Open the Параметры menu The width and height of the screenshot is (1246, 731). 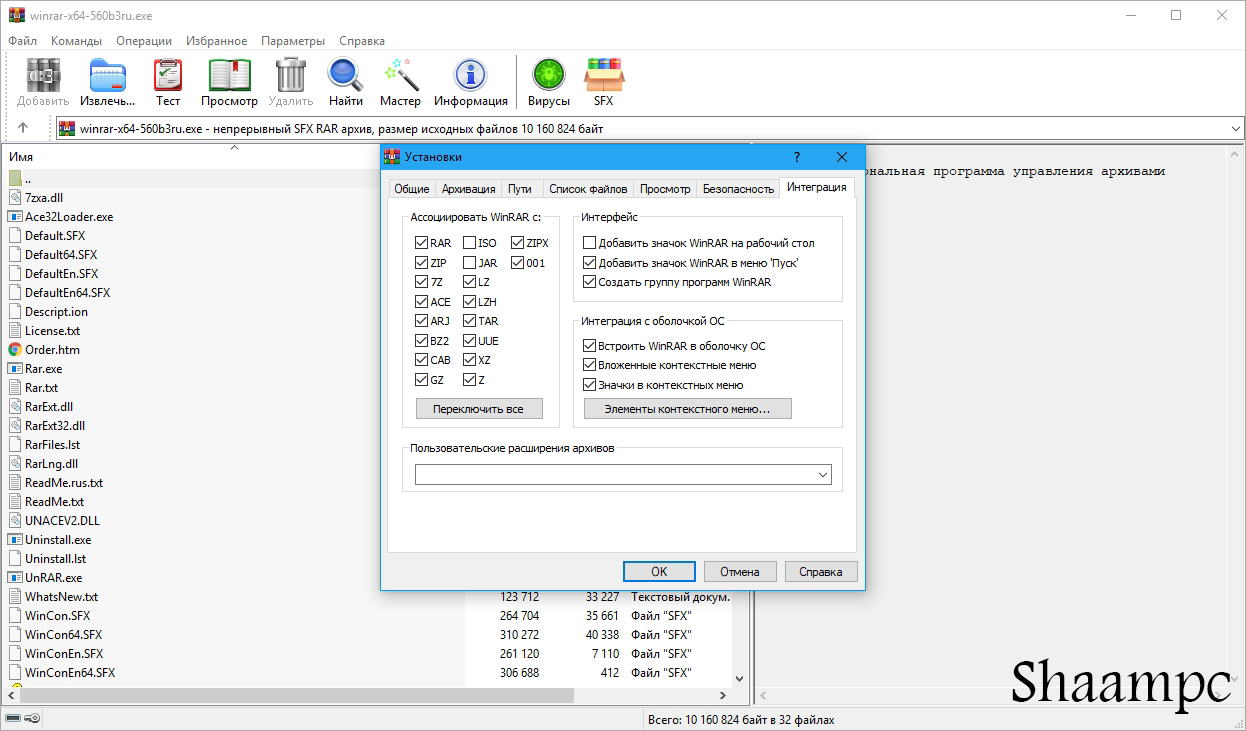[293, 40]
